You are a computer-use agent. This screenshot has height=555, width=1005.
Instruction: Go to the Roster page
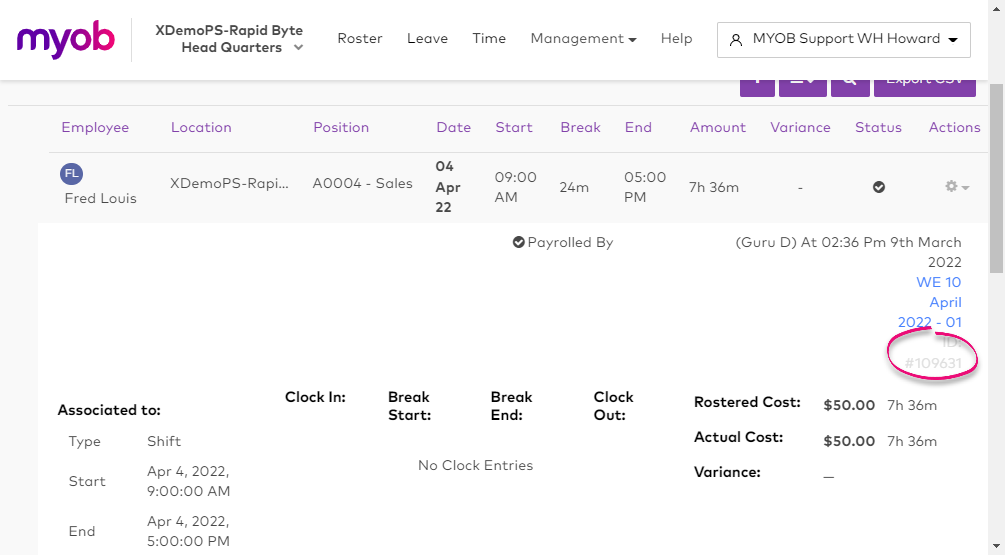(x=360, y=39)
